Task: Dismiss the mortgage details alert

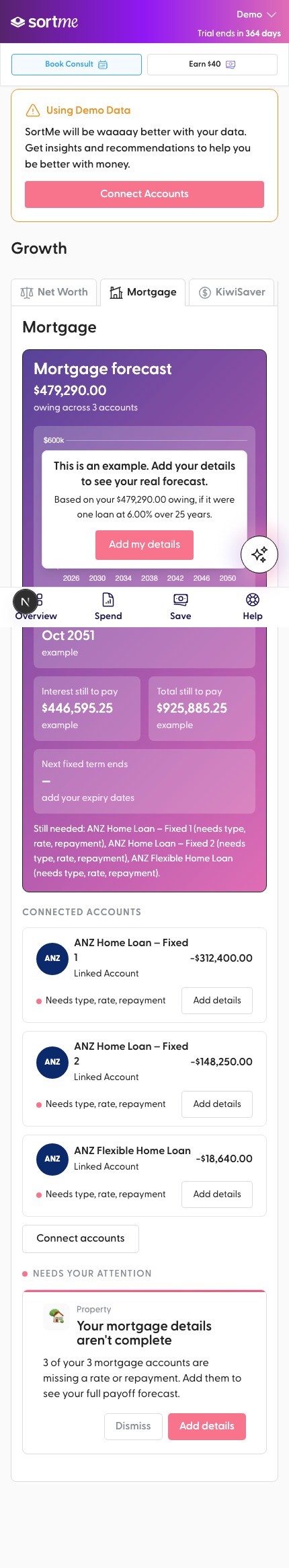Action: pos(133,1426)
